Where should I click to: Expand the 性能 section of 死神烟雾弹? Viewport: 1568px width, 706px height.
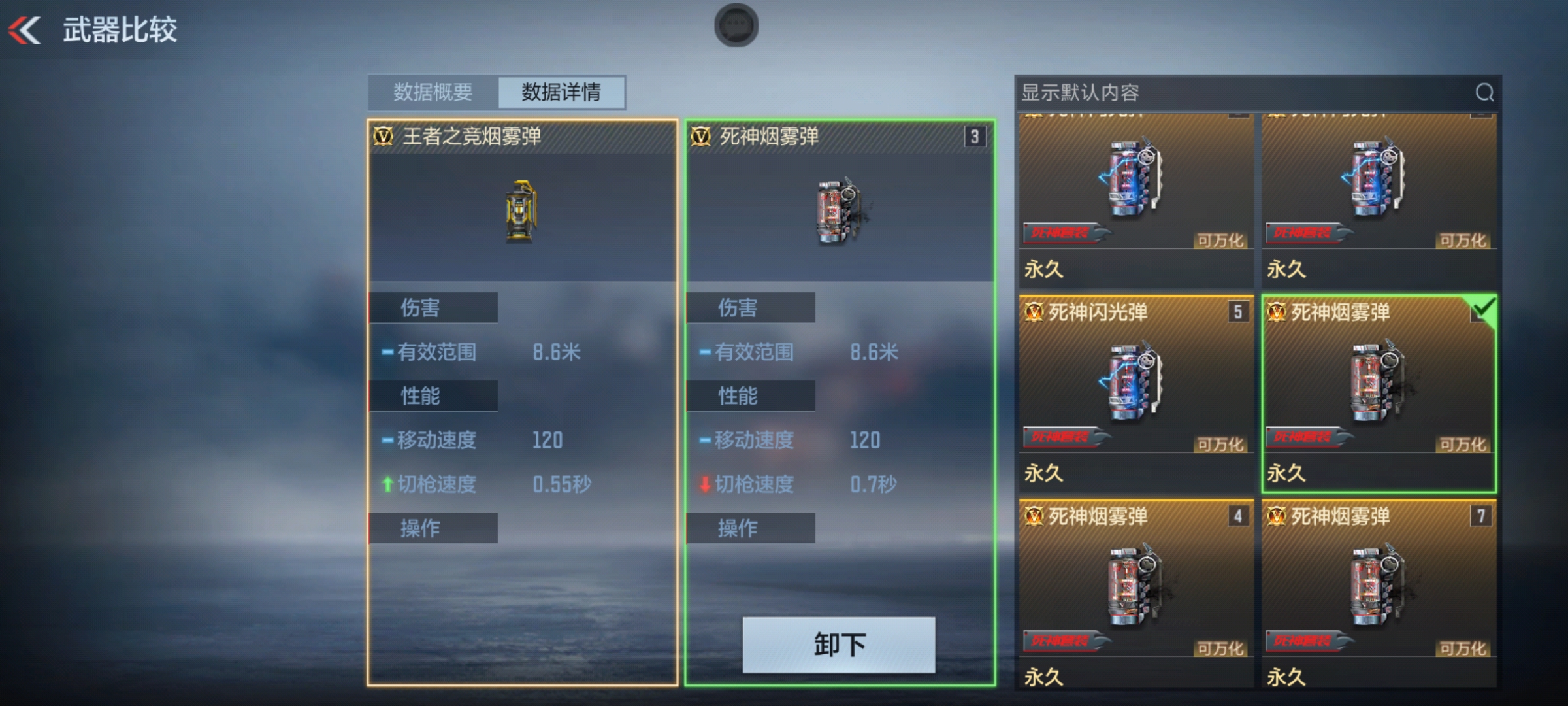tap(751, 395)
